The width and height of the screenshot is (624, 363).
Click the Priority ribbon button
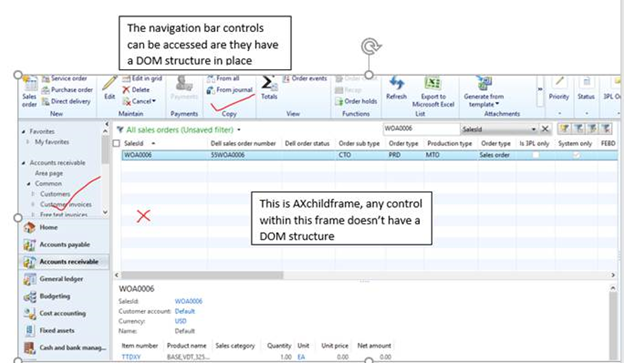click(559, 88)
